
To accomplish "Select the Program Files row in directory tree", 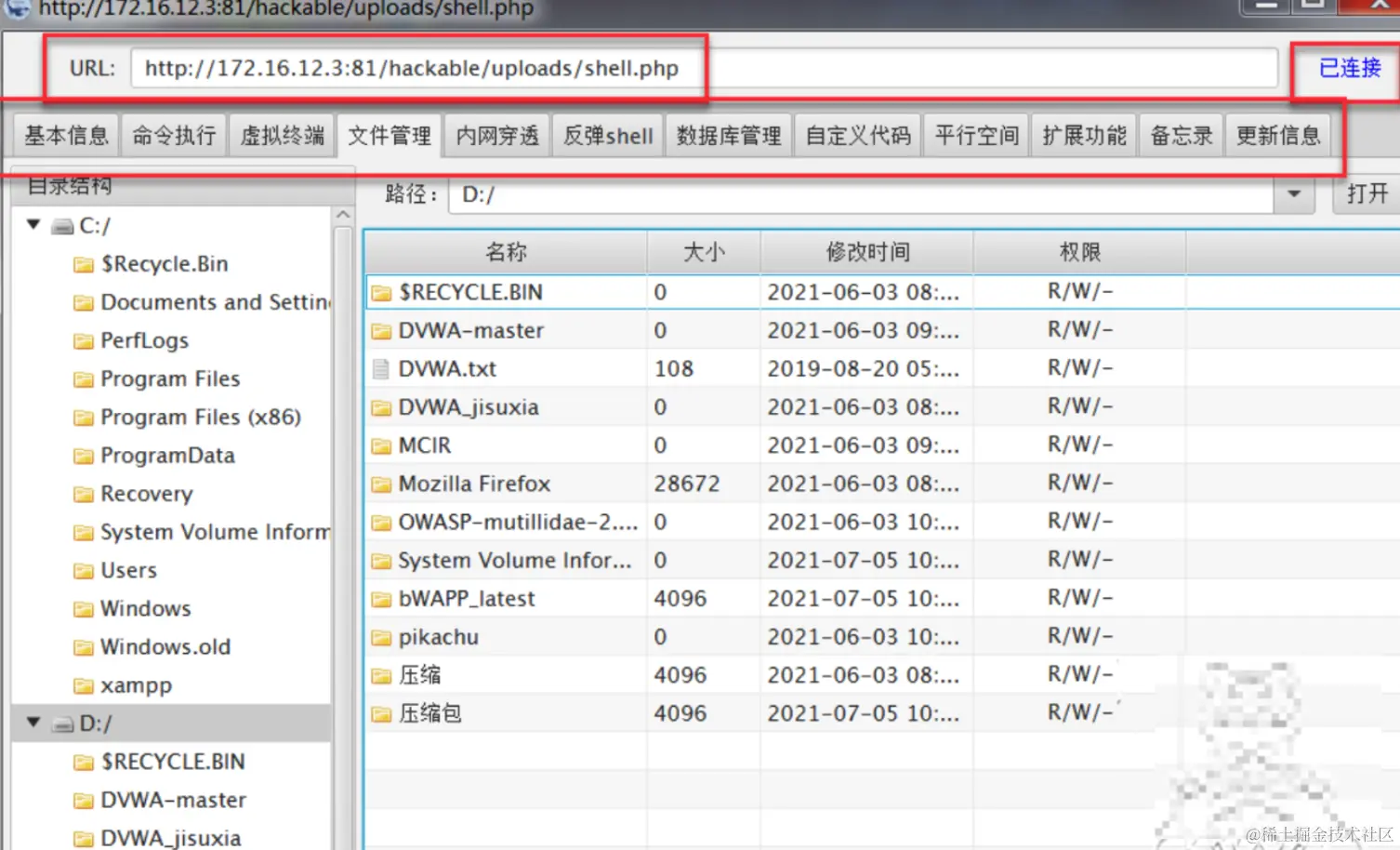I will 172,379.
